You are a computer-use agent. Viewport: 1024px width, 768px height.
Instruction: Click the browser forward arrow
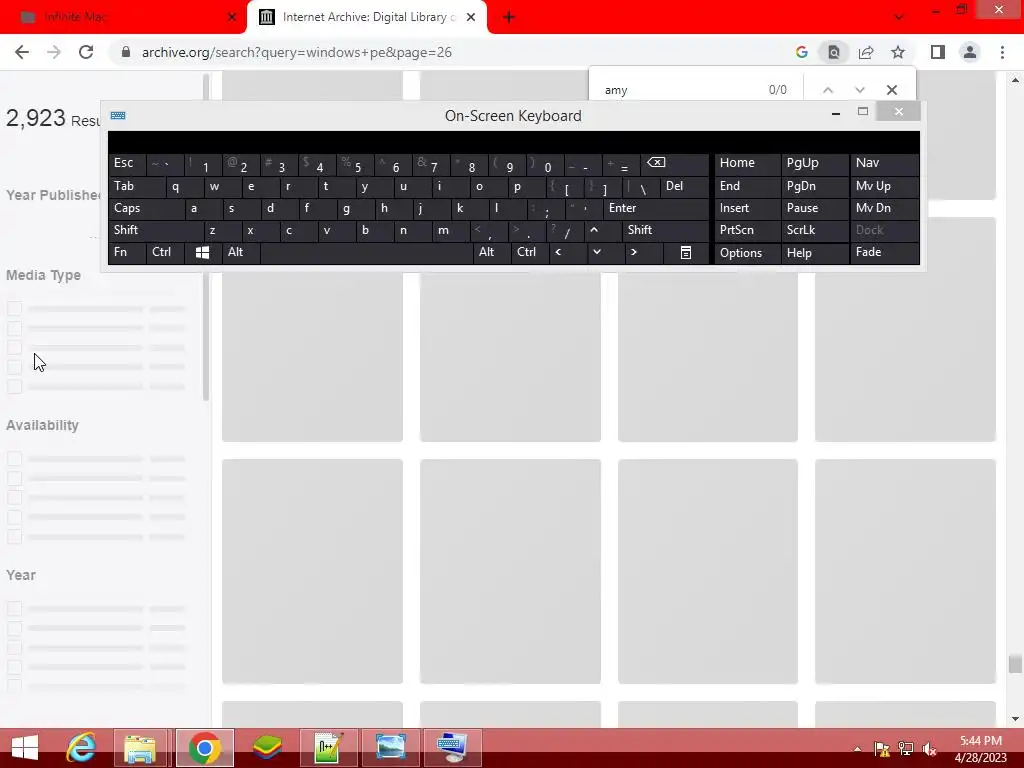click(54, 52)
